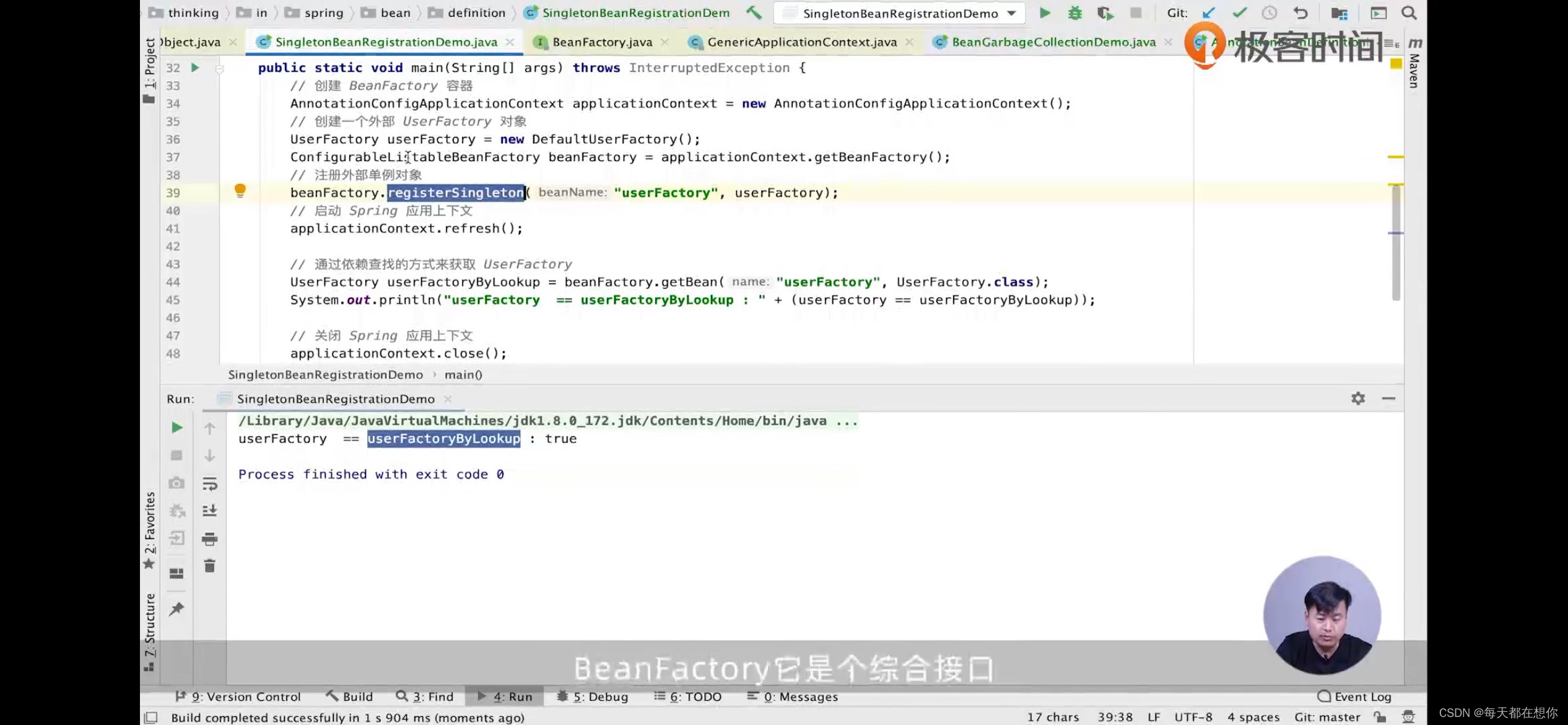1568x725 pixels.
Task: Switch to the SingletonBeanRegistrationDemo.java editor tab
Action: (386, 42)
